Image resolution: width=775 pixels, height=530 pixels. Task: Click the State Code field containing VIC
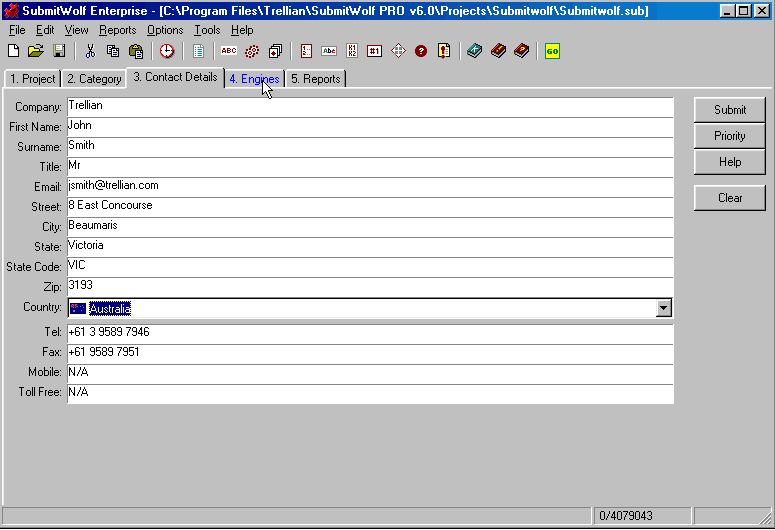coord(370,267)
